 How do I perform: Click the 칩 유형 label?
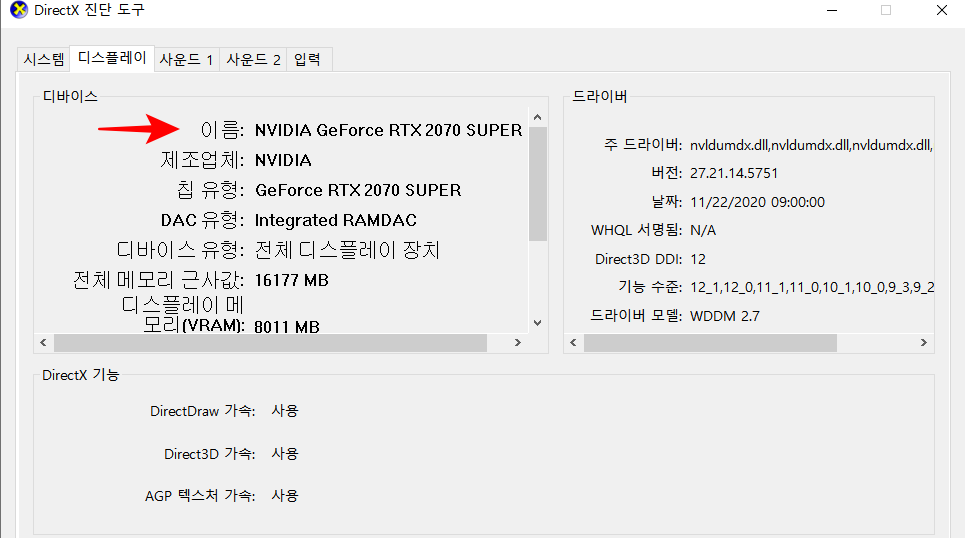click(x=210, y=190)
